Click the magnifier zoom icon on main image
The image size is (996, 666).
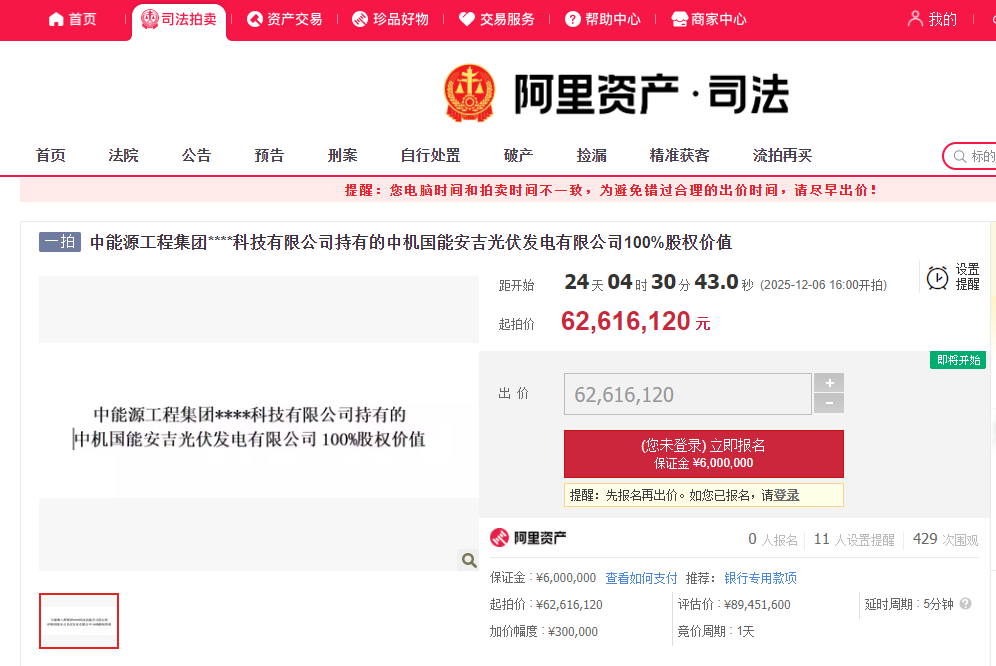coord(469,560)
